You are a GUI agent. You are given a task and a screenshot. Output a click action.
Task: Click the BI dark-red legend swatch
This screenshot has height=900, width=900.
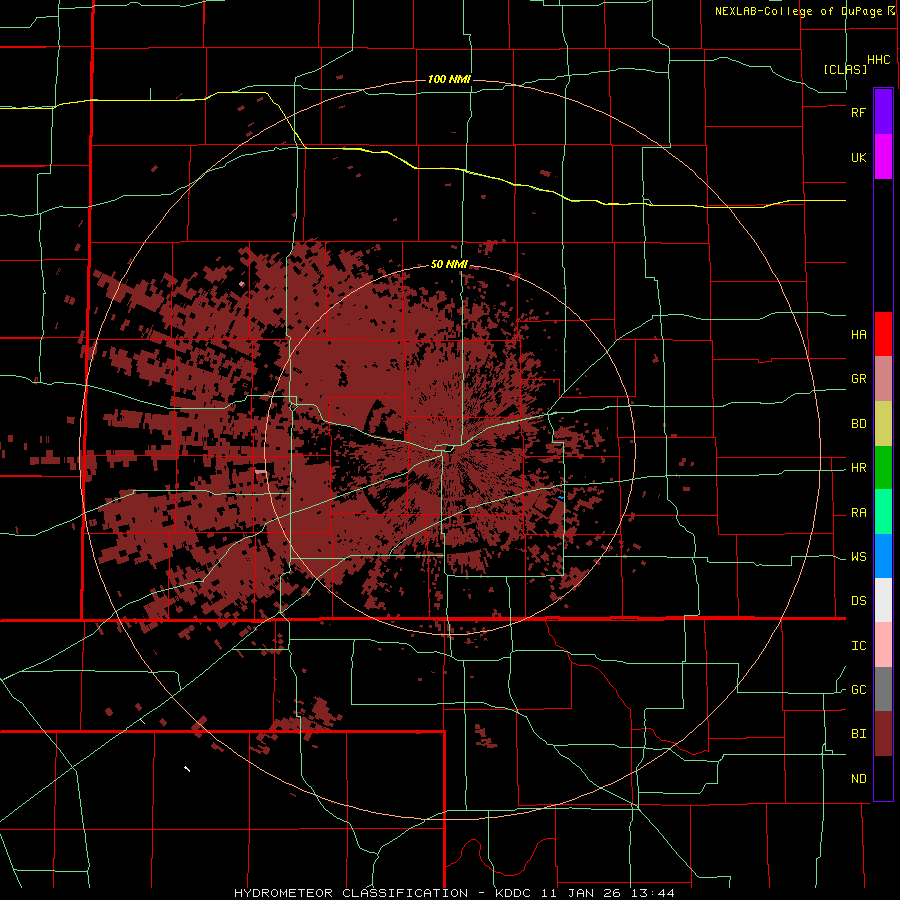point(883,734)
